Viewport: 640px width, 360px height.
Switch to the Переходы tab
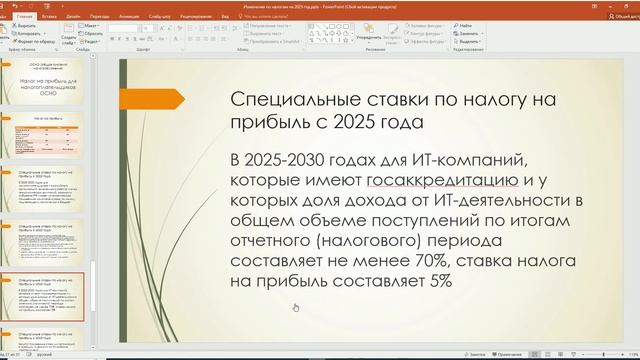[x=100, y=17]
